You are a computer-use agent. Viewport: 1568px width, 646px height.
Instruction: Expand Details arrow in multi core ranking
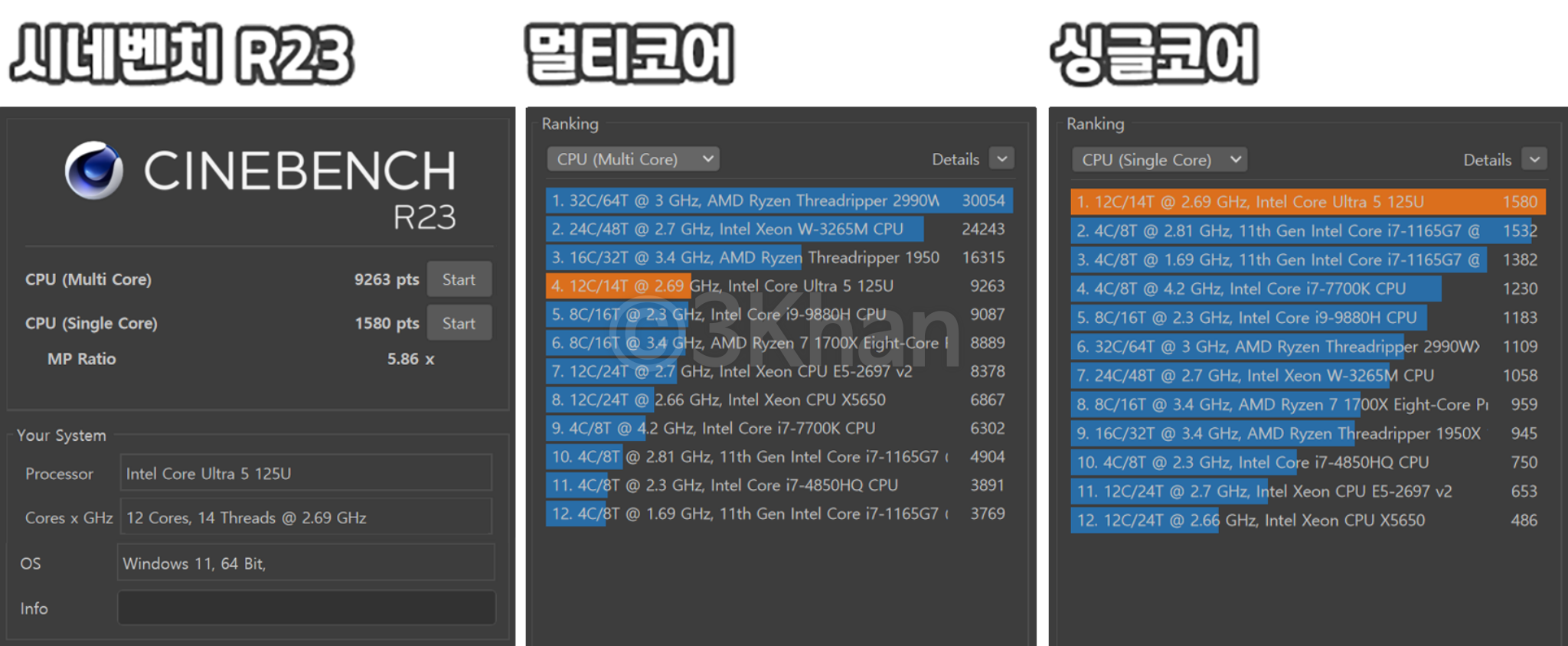pyautogui.click(x=1001, y=158)
